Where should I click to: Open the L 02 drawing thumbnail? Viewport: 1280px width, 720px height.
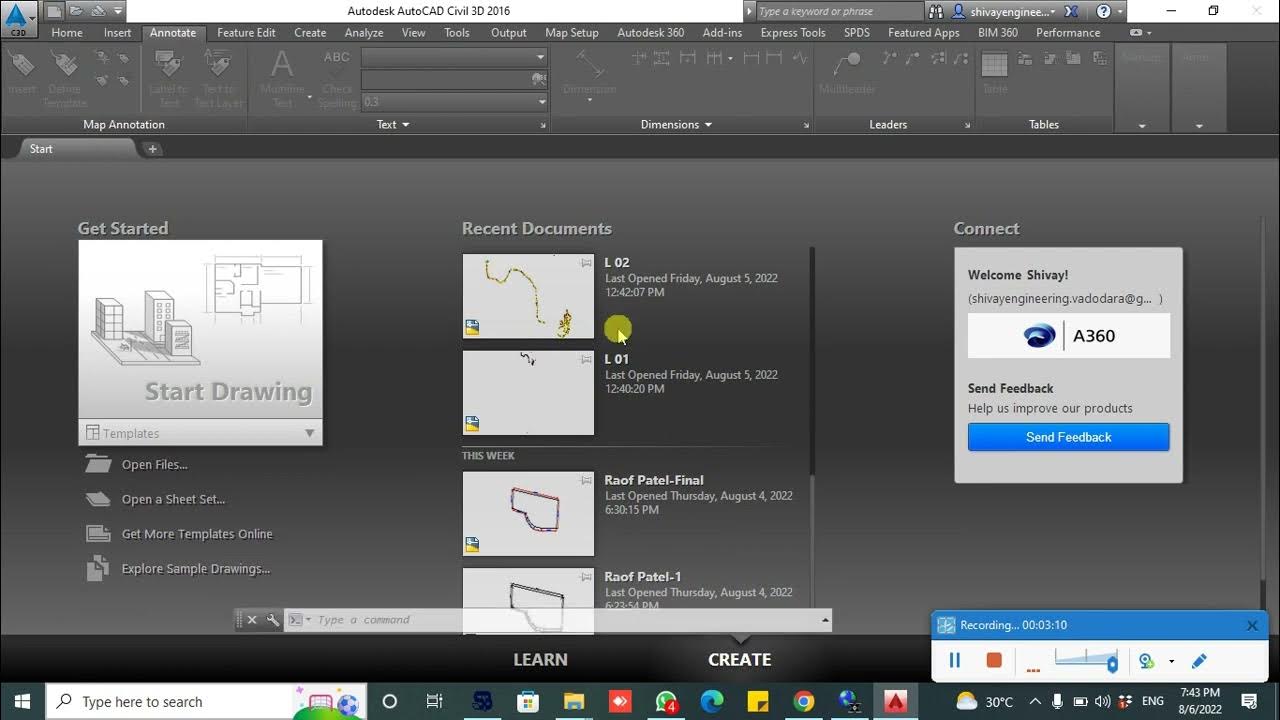coord(528,296)
